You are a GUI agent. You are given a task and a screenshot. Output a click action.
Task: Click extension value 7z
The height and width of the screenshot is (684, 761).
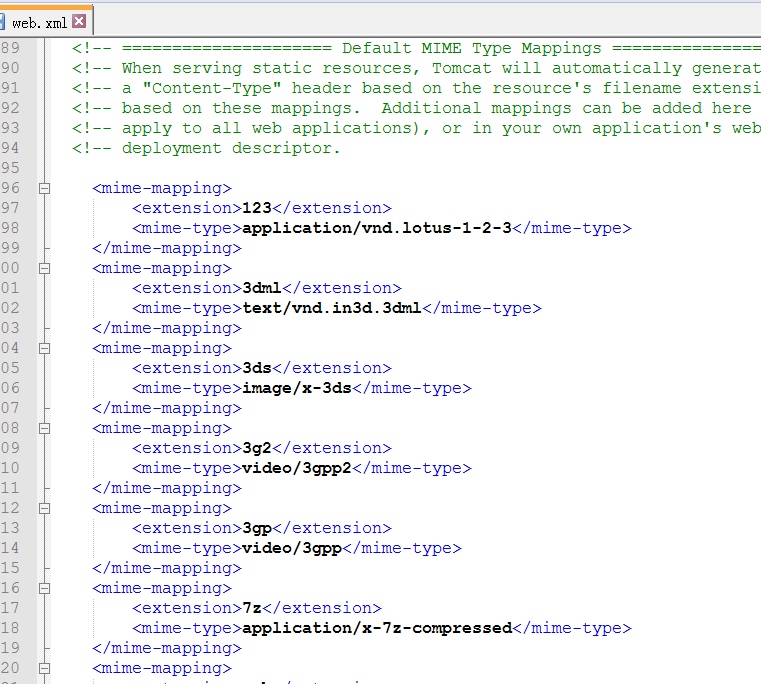[252, 608]
